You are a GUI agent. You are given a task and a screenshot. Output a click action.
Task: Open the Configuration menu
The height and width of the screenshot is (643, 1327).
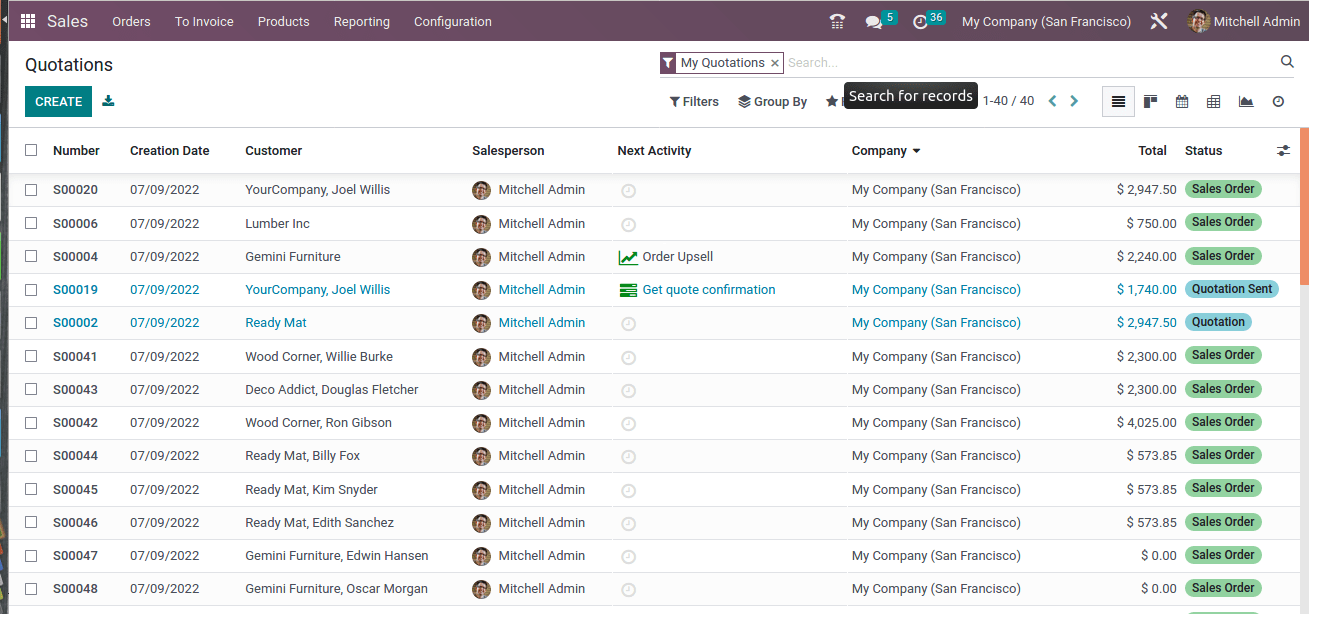[x=453, y=21]
